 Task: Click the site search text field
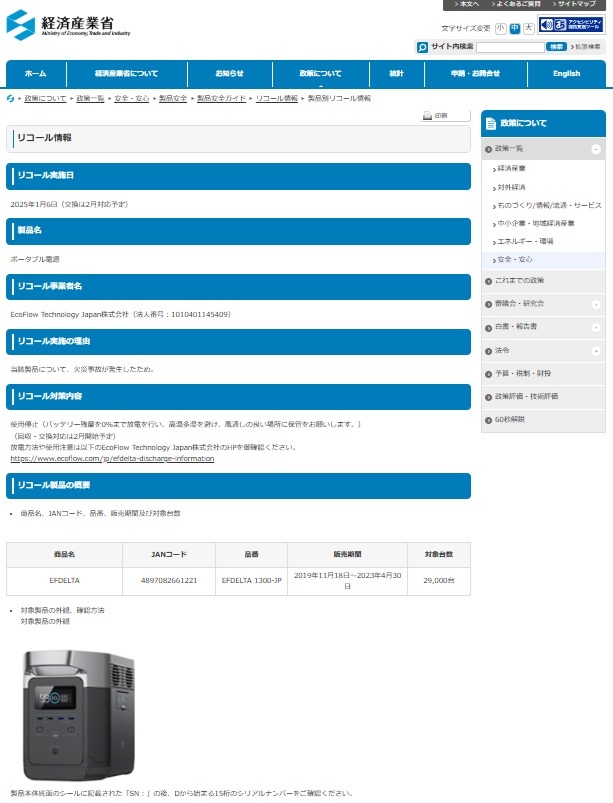pos(510,47)
